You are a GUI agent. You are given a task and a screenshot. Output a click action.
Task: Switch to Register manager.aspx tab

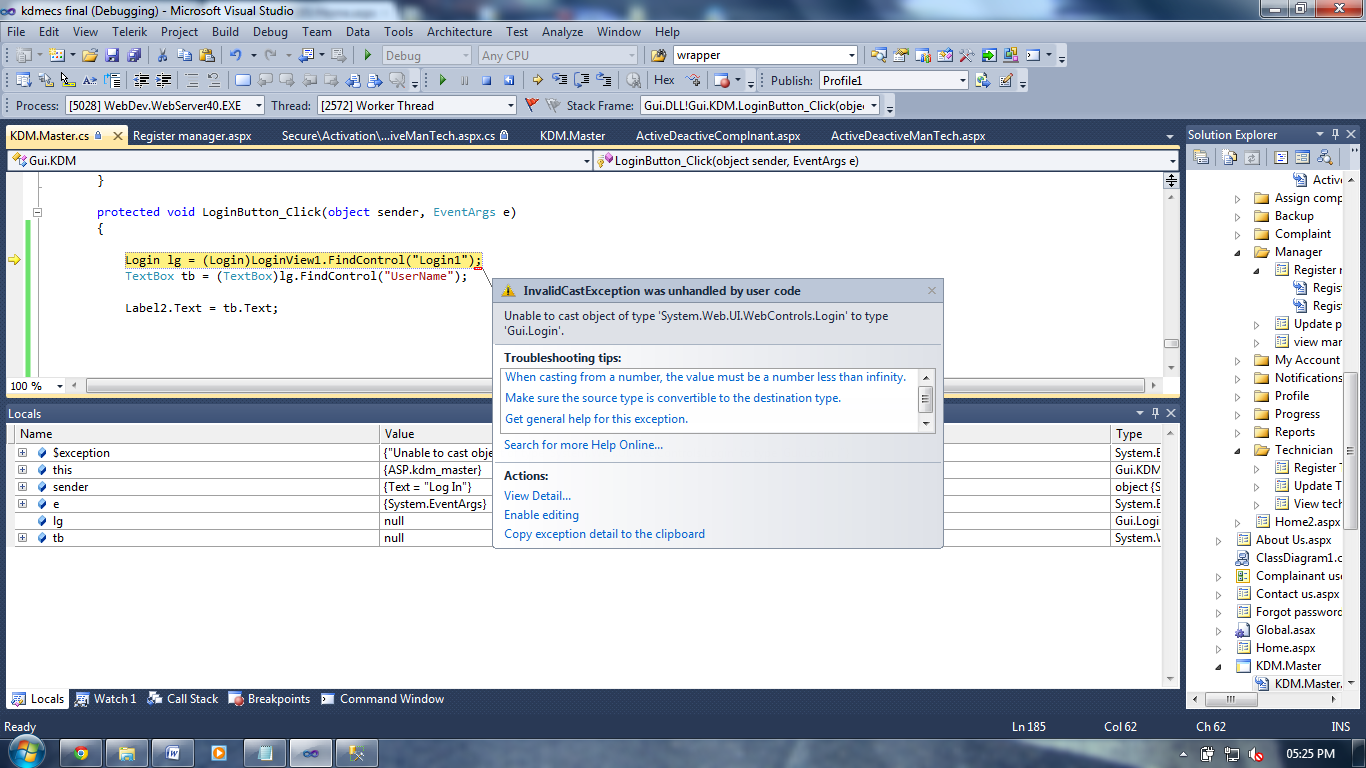tap(192, 136)
